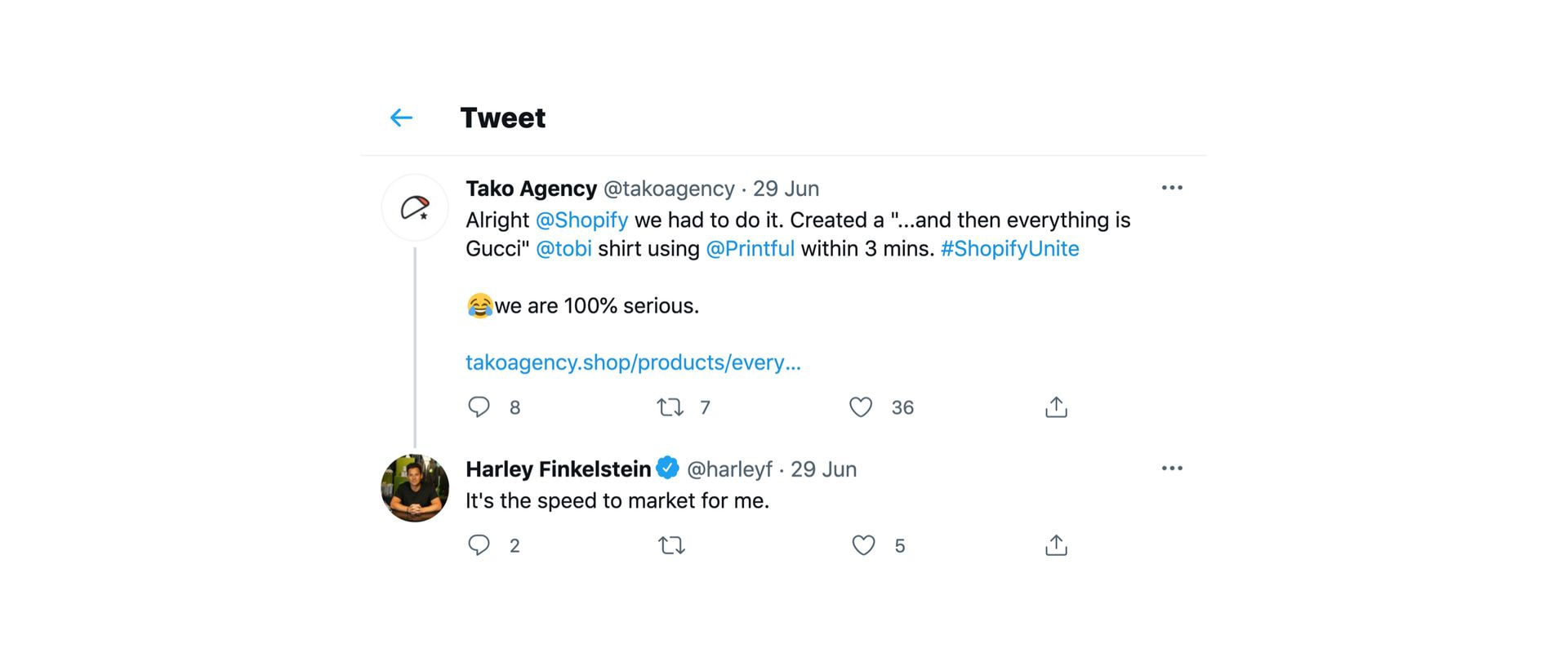Click the Harley Finkelstein display name
Screen dimensions: 1568x653
coord(558,469)
